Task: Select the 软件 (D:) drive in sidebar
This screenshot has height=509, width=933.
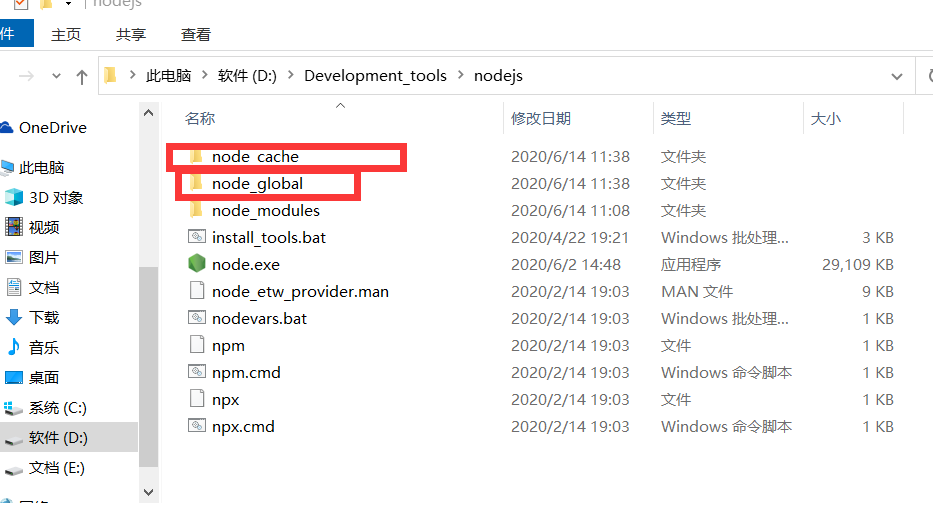Action: [58, 438]
